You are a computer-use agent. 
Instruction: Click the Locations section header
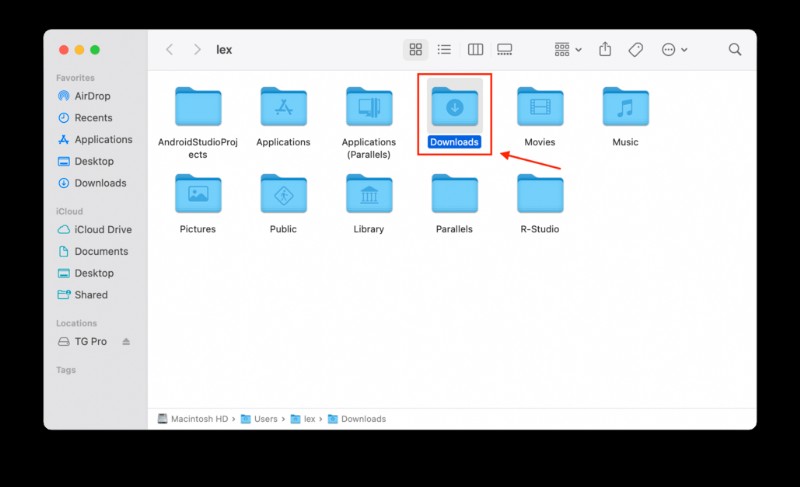[x=77, y=323]
